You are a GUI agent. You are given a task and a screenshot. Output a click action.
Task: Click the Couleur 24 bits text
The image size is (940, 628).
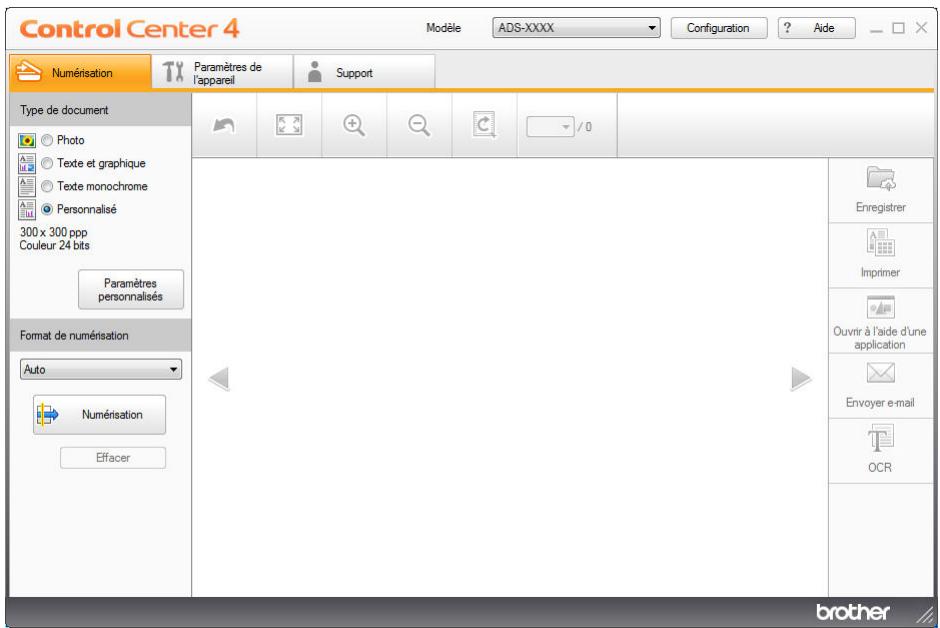(55, 245)
